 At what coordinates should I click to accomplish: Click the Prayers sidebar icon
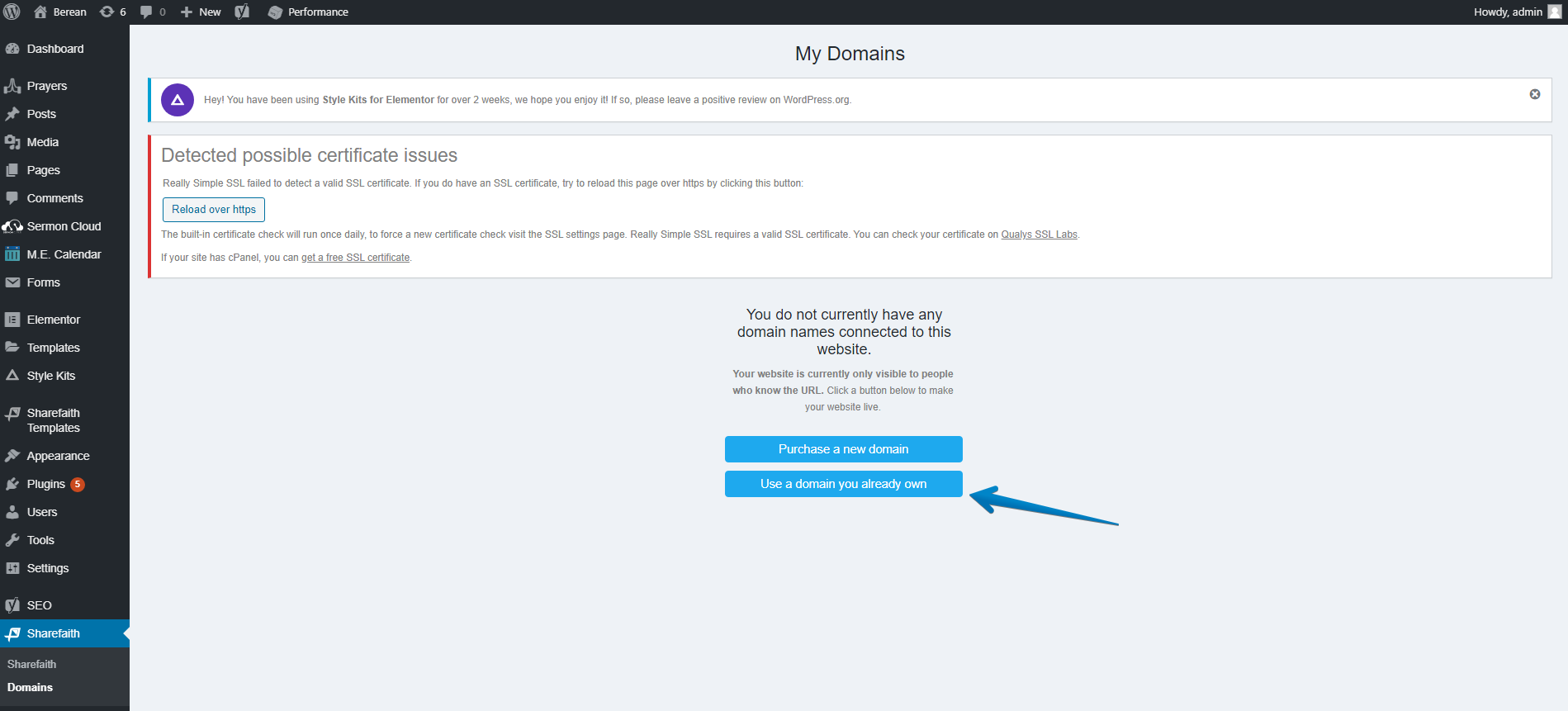click(x=12, y=86)
